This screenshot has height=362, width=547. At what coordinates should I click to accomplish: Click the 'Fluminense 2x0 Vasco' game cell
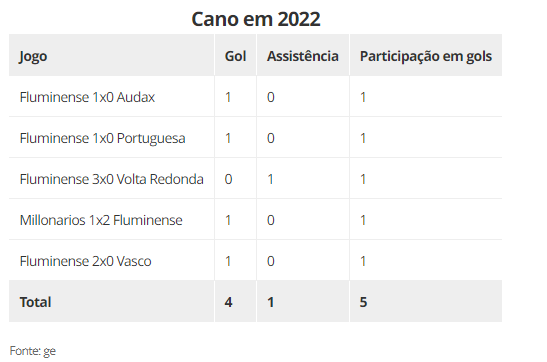point(85,261)
